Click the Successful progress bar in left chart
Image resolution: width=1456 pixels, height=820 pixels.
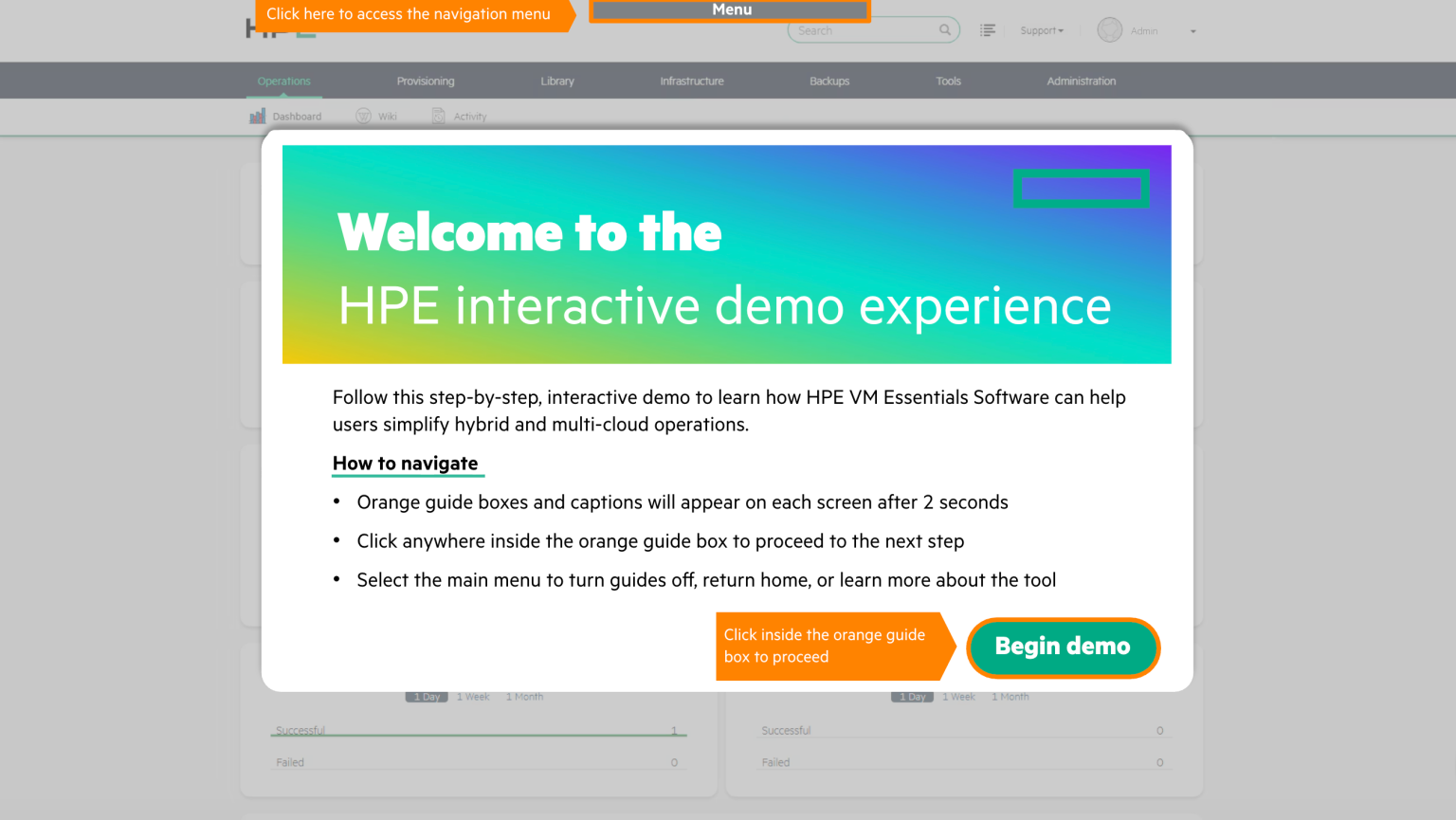479,735
